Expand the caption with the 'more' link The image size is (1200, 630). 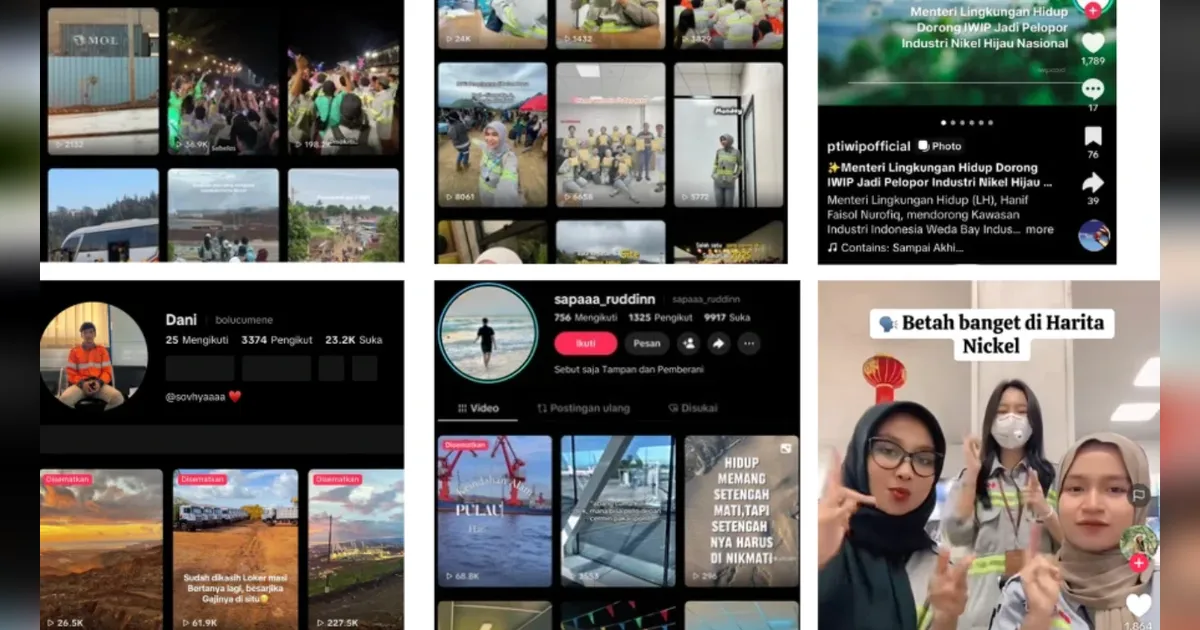[x=1039, y=229]
